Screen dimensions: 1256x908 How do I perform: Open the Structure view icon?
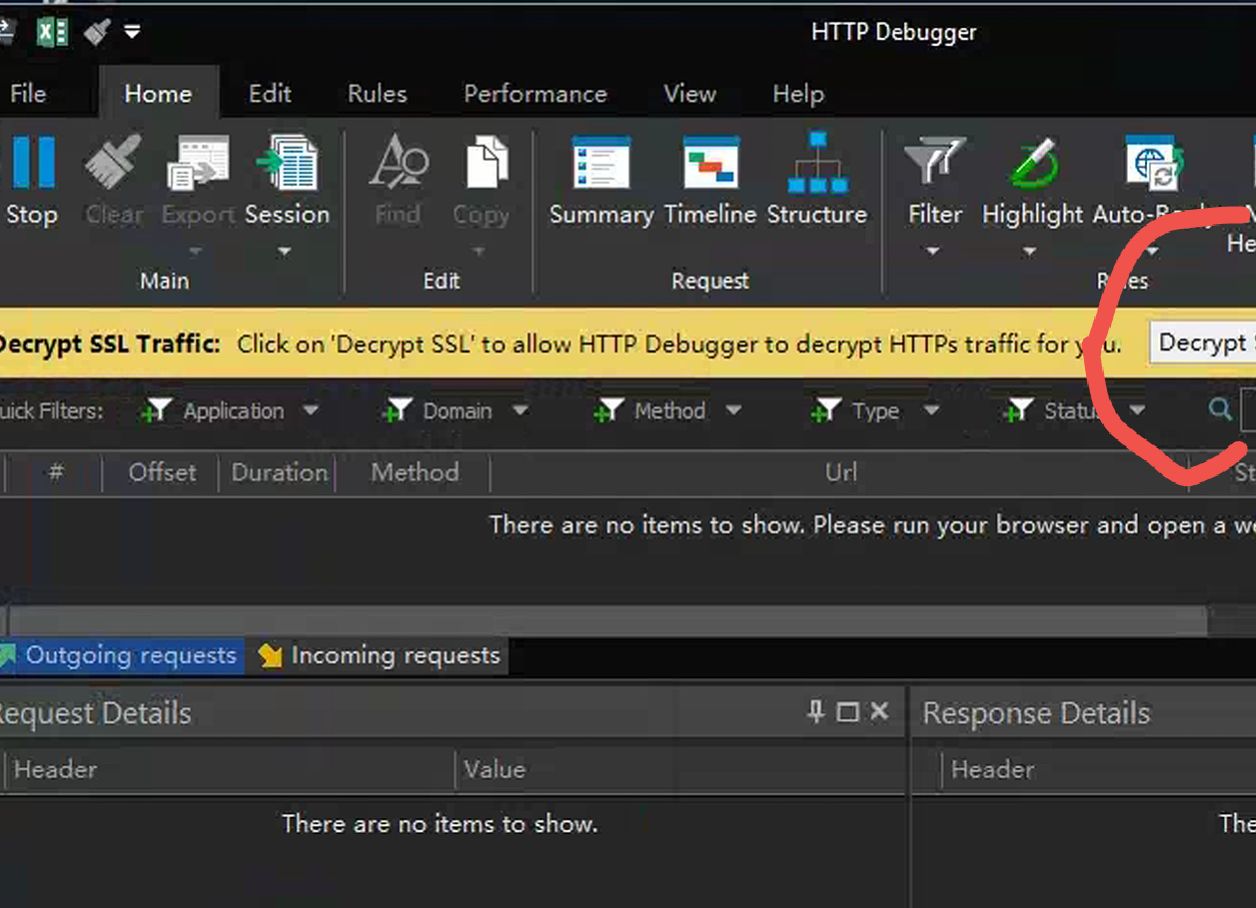pos(817,163)
